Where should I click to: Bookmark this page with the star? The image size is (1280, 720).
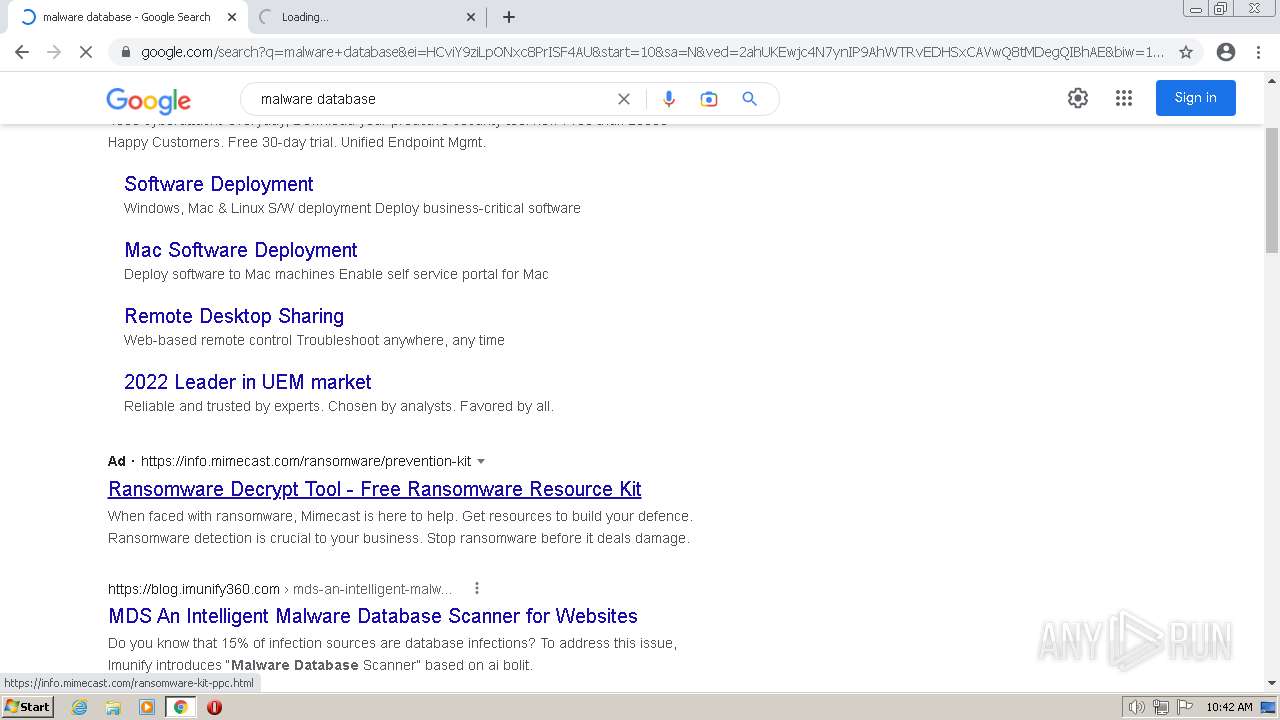(x=1186, y=52)
